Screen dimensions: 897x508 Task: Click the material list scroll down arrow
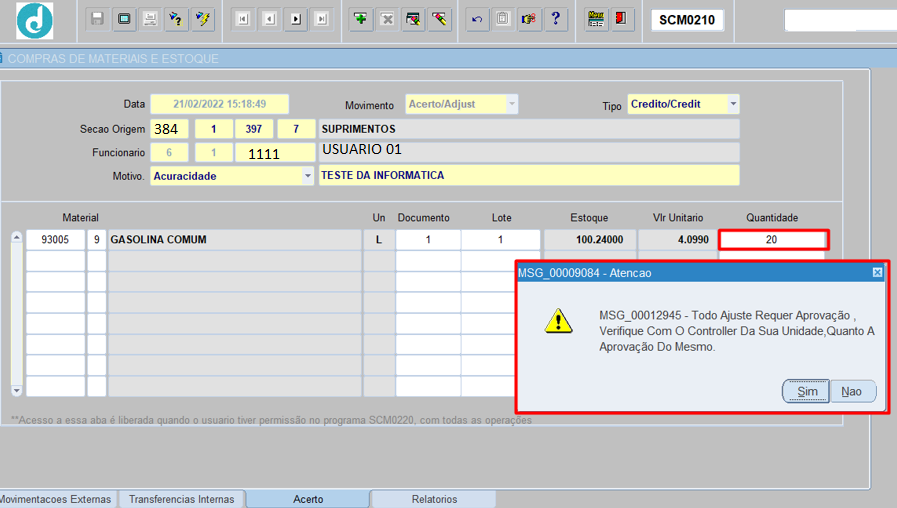(17, 391)
